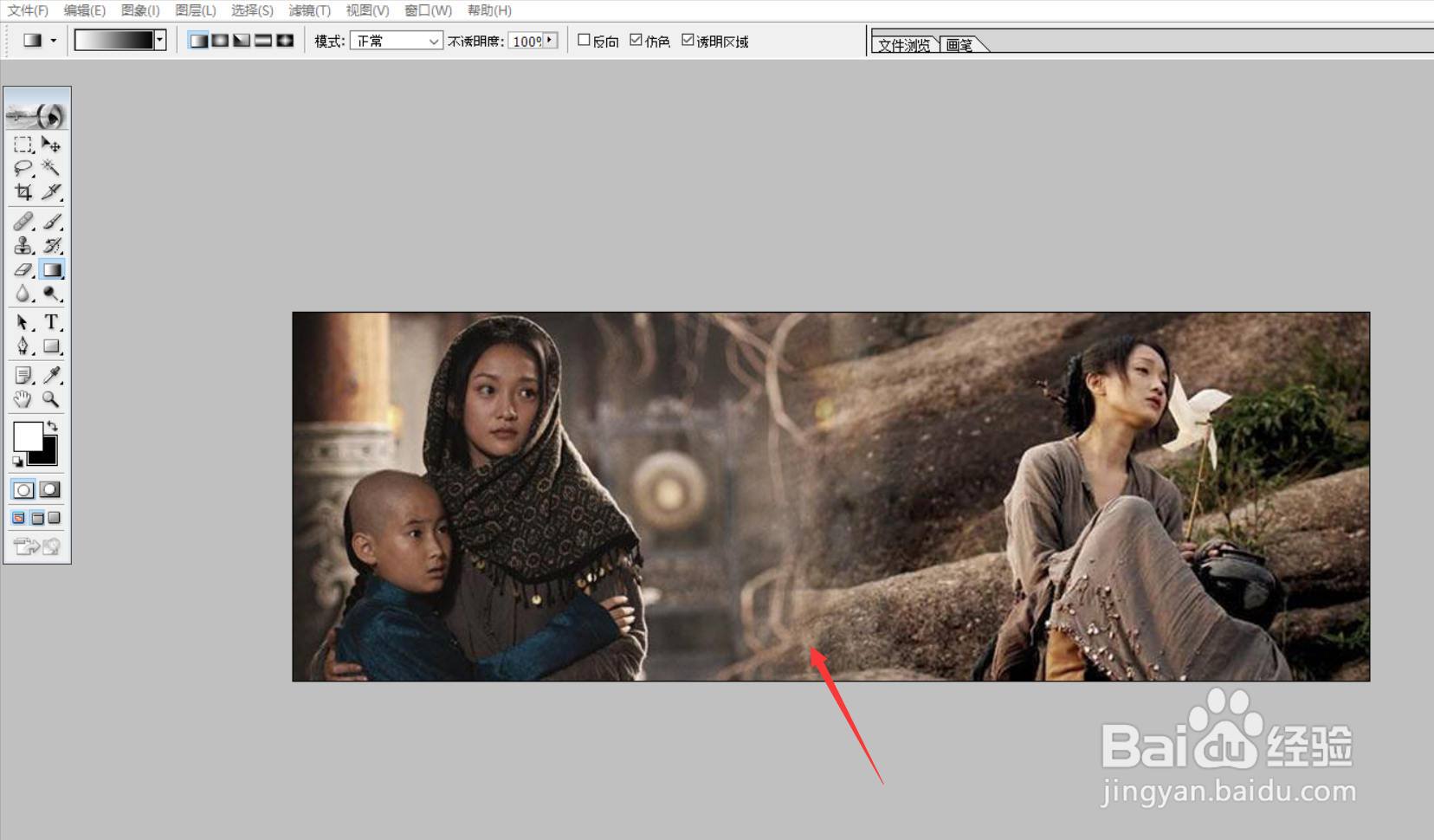
Task: Open the 滤镜(T) menu
Action: tap(310, 10)
